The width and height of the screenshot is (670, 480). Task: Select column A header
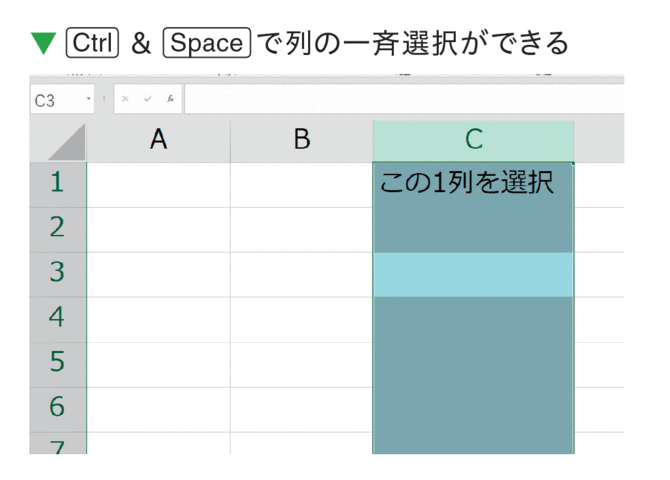point(158,141)
